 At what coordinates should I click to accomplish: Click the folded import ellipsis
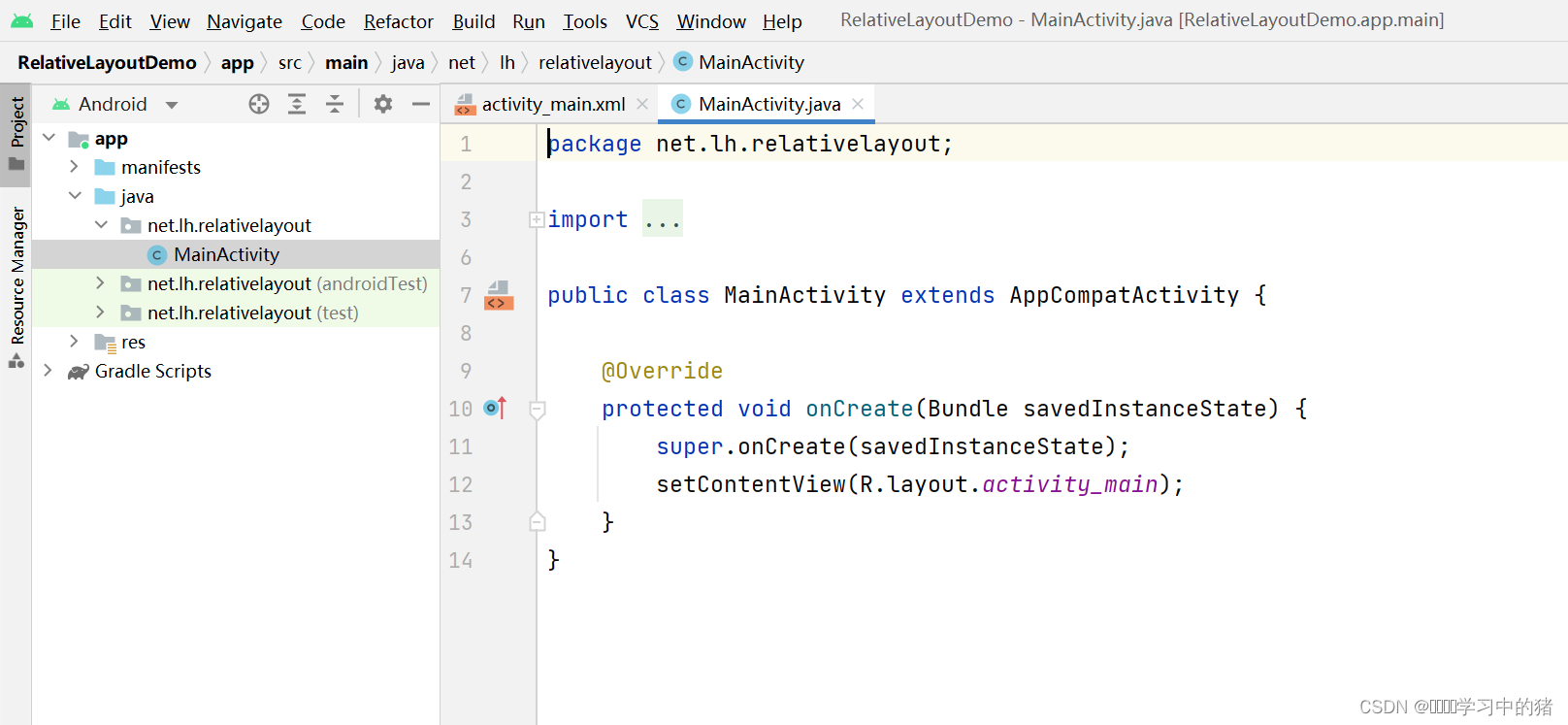(x=663, y=219)
